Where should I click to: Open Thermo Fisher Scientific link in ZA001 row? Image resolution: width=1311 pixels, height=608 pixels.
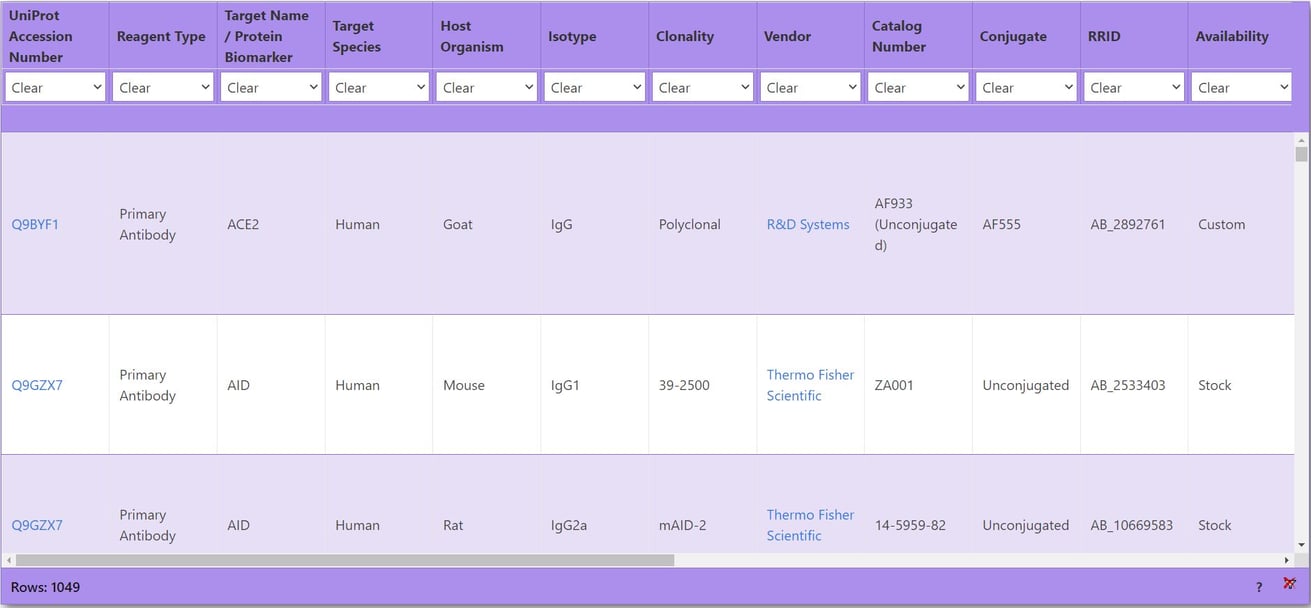pos(809,385)
